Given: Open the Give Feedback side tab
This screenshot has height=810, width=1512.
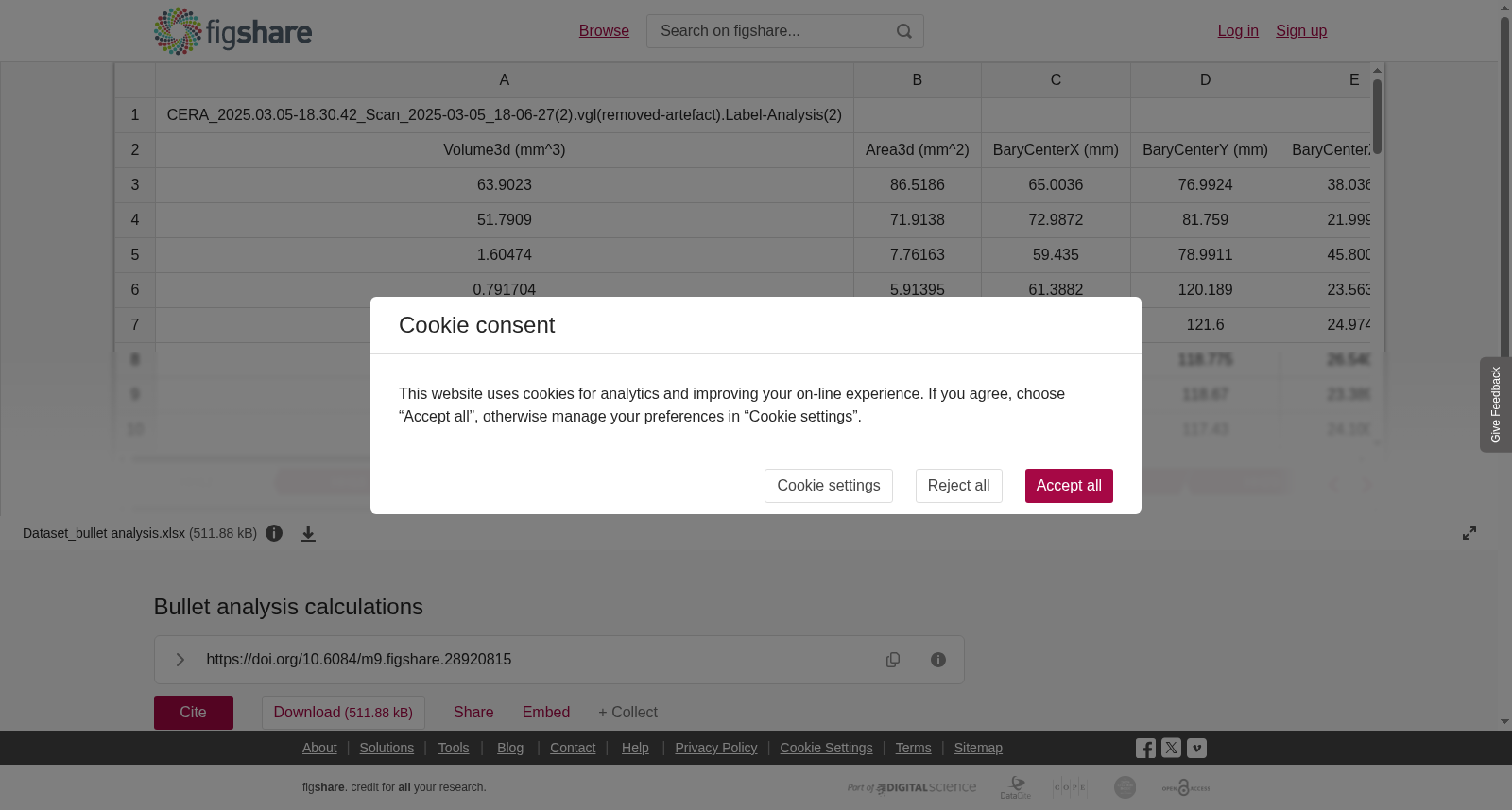Looking at the screenshot, I should [1495, 405].
